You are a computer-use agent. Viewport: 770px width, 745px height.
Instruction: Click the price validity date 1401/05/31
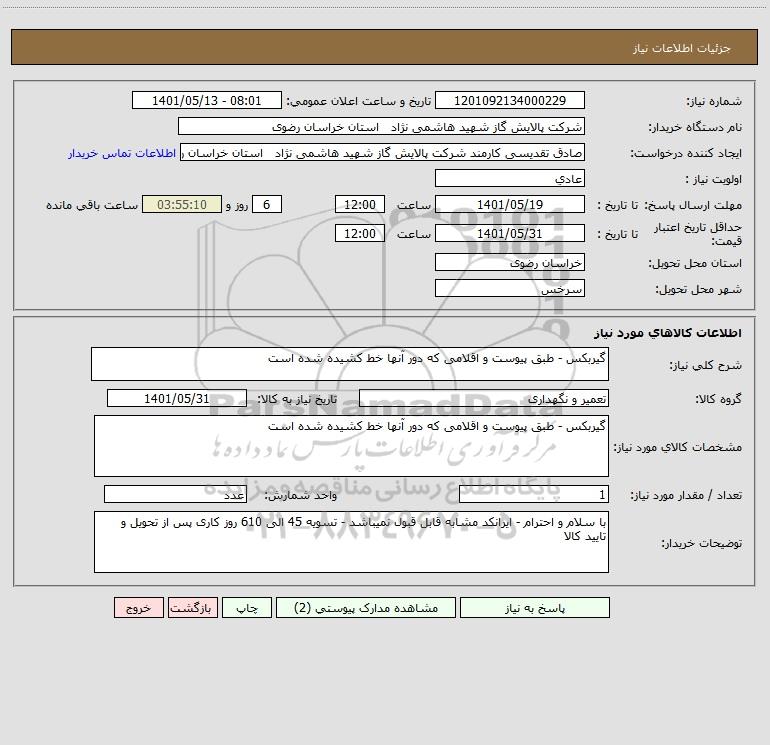[x=510, y=233]
